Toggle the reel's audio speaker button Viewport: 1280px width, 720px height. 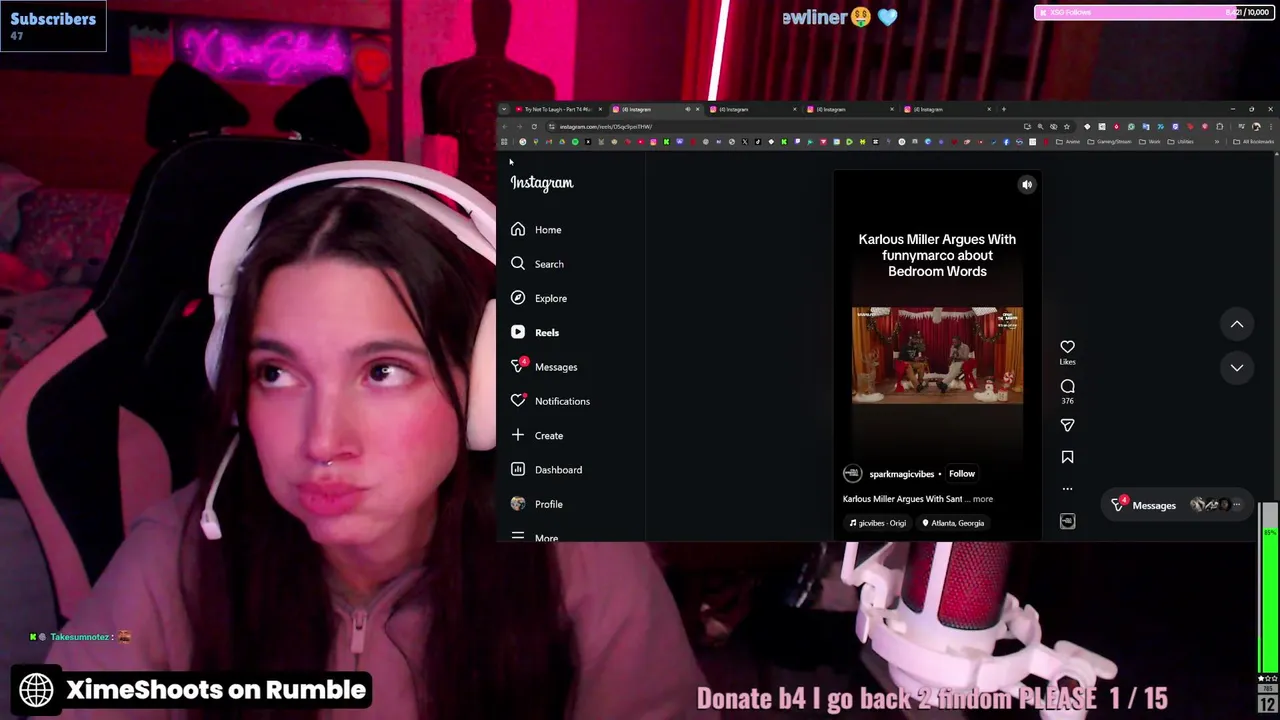1027,185
